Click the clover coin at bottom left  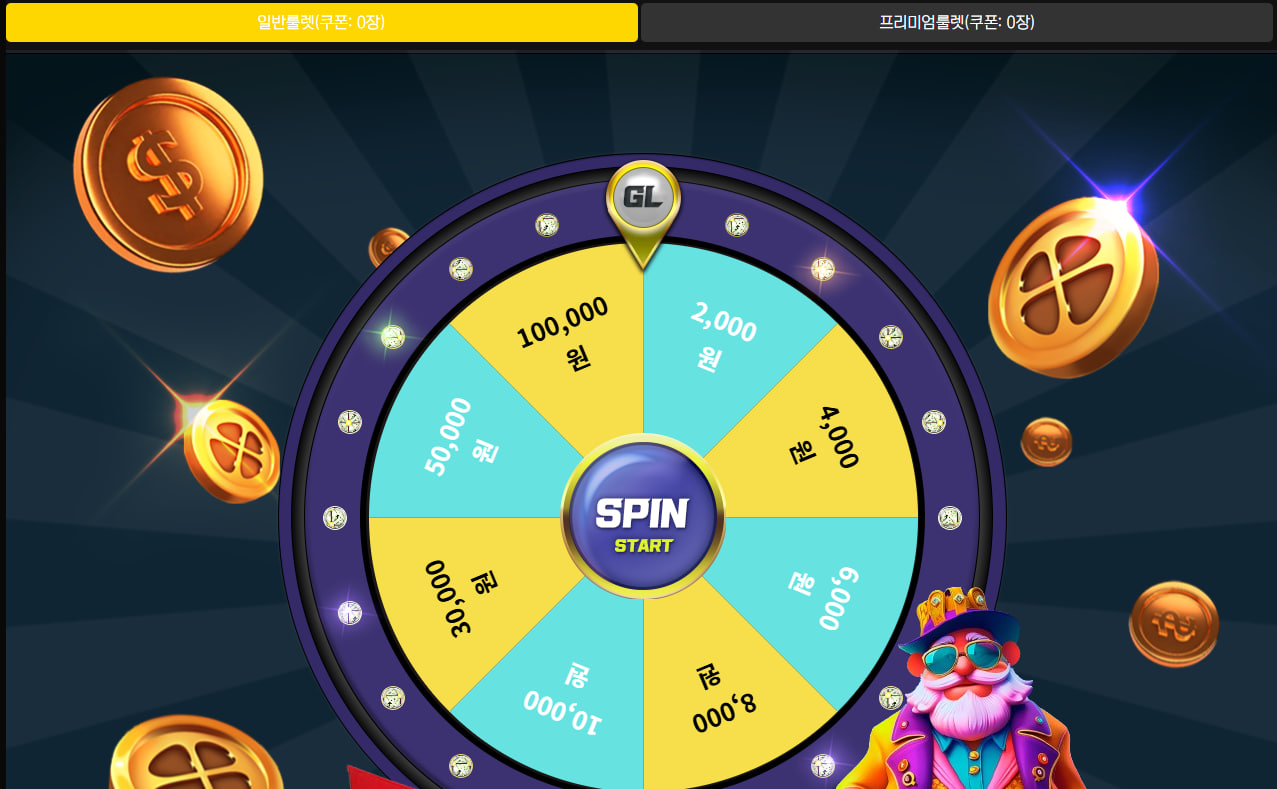tap(196, 755)
